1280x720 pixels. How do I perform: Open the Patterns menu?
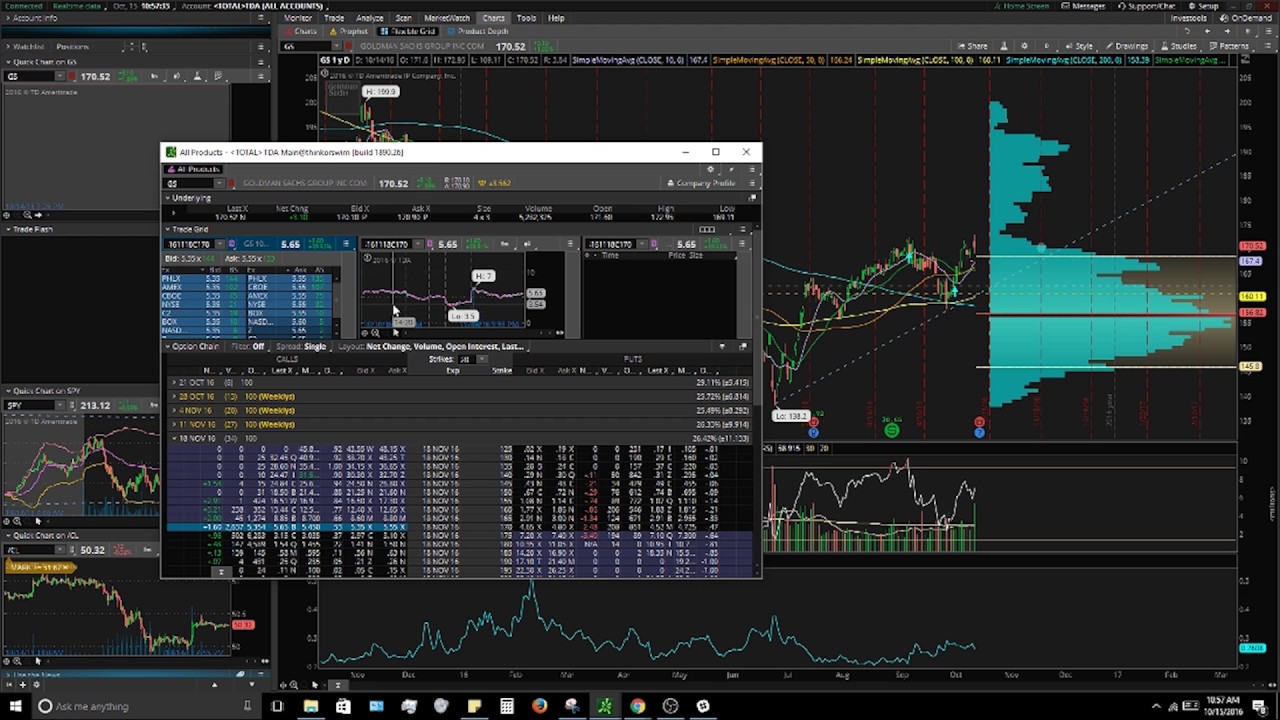[1228, 46]
